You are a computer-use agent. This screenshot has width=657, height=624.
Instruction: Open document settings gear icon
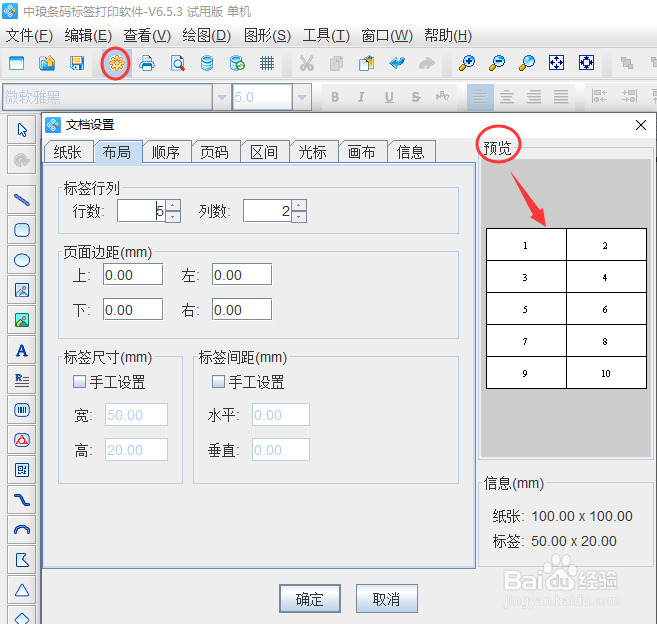[x=116, y=63]
